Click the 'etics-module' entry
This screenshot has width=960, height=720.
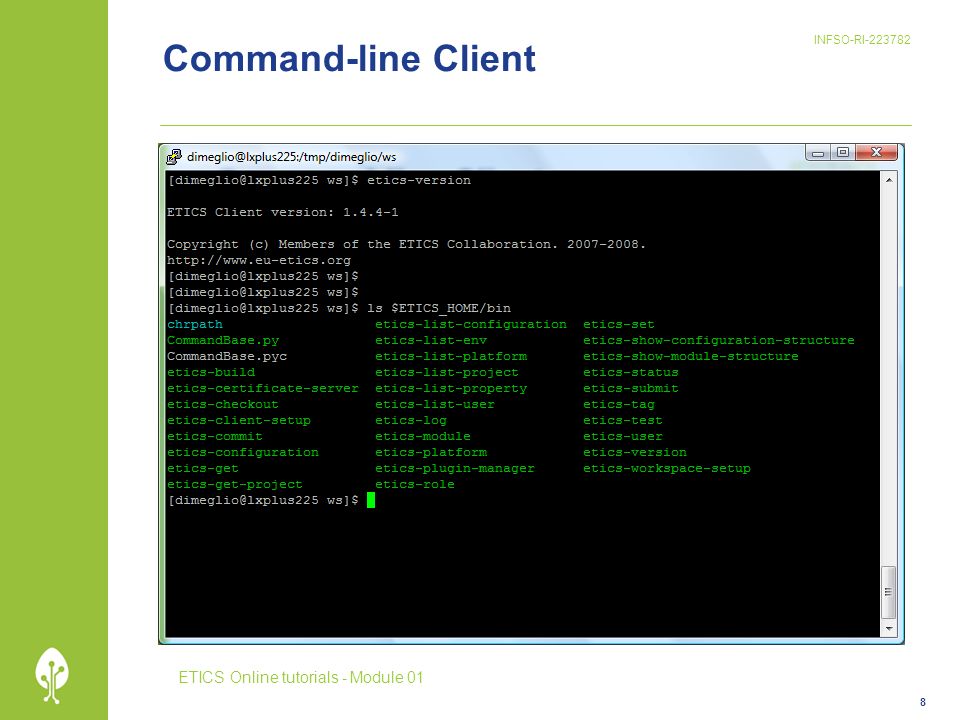click(423, 437)
